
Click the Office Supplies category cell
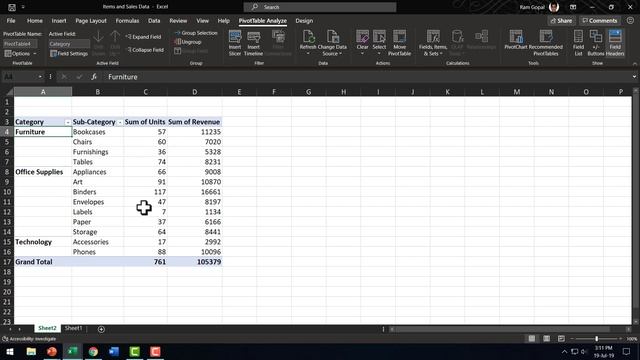click(x=43, y=172)
